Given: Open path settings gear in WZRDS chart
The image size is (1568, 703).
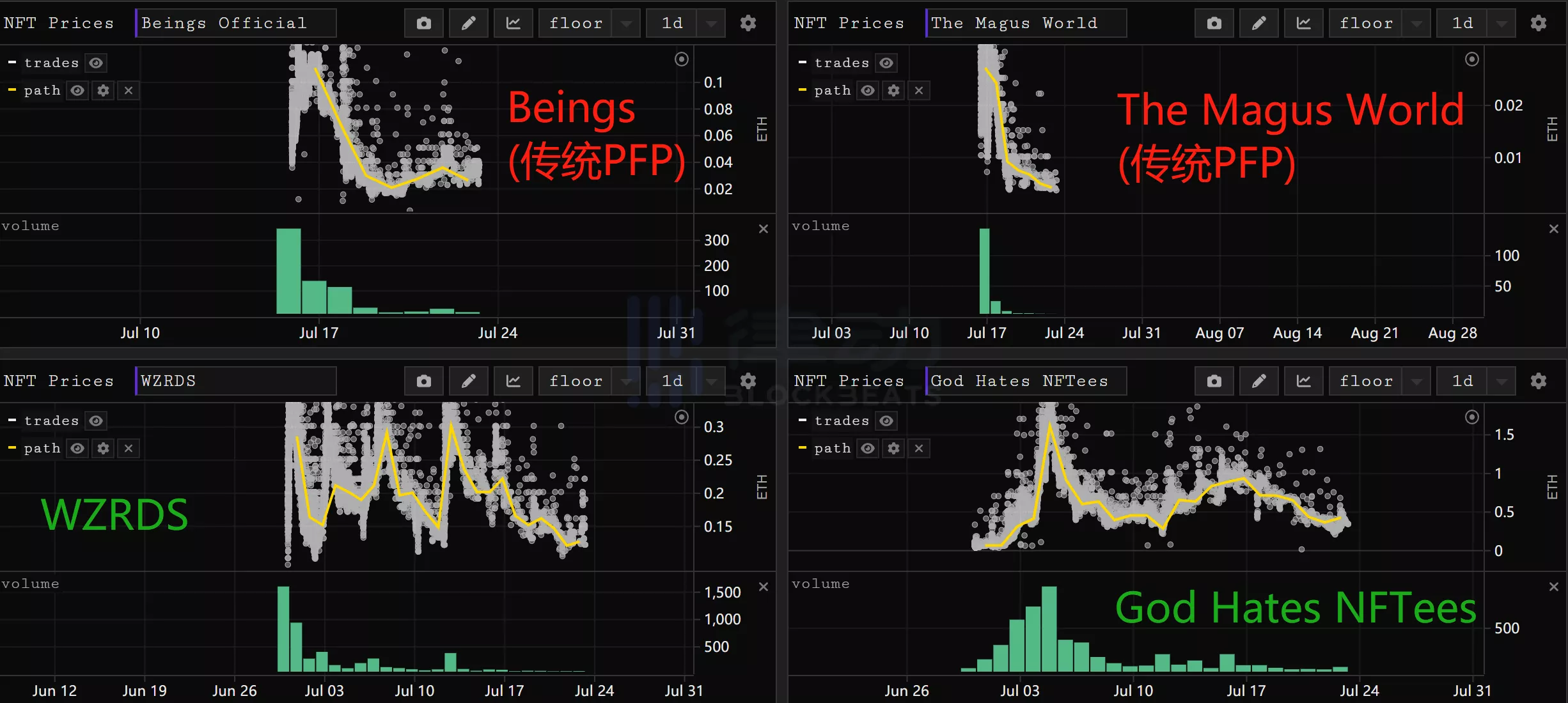Looking at the screenshot, I should pyautogui.click(x=103, y=449).
